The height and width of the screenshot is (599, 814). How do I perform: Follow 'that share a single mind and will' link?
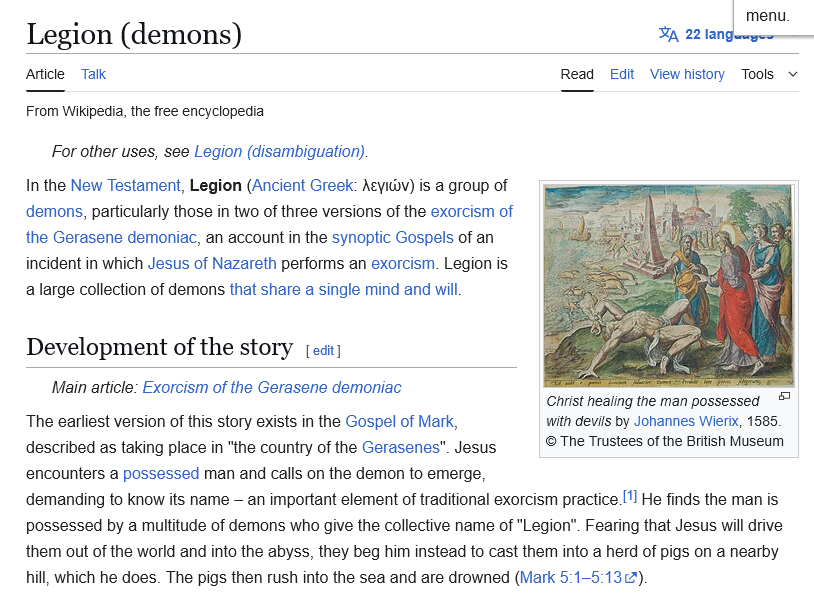click(344, 289)
